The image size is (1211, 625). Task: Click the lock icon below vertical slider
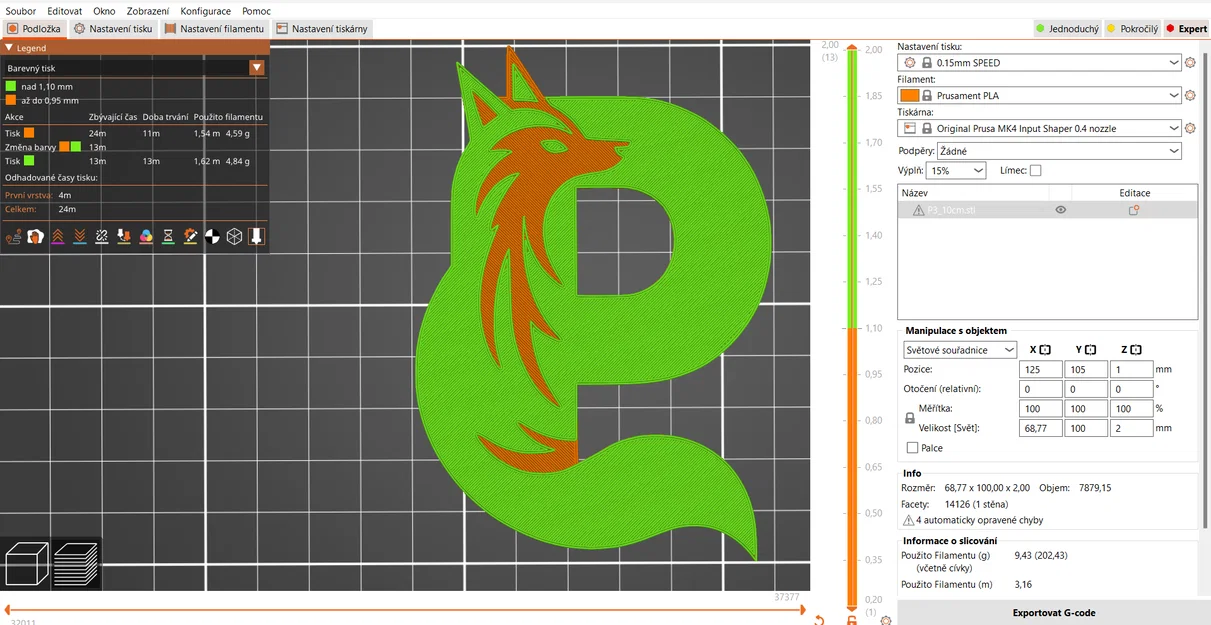[x=852, y=620]
